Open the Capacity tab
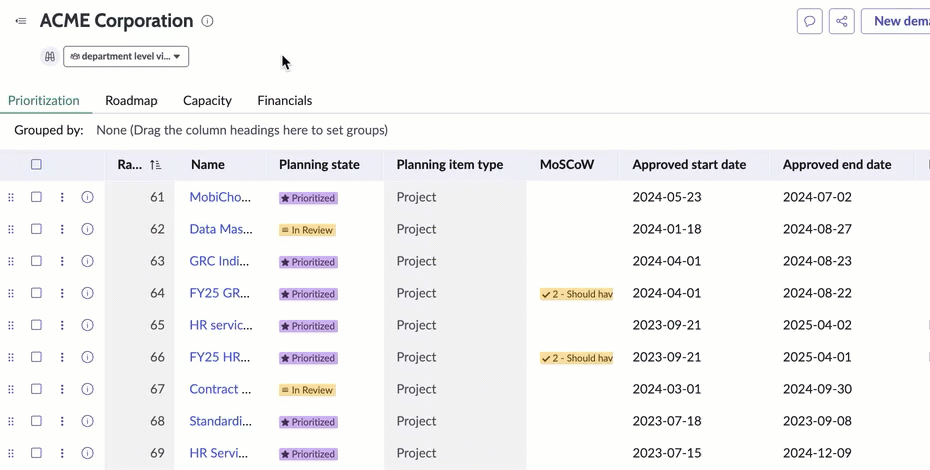The image size is (930, 470). coord(207,100)
